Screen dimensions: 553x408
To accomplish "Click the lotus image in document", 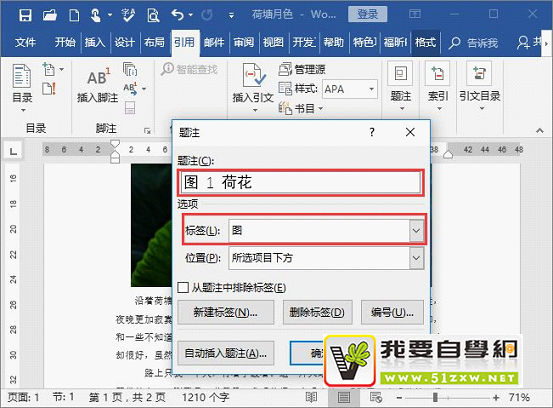I will point(151,225).
